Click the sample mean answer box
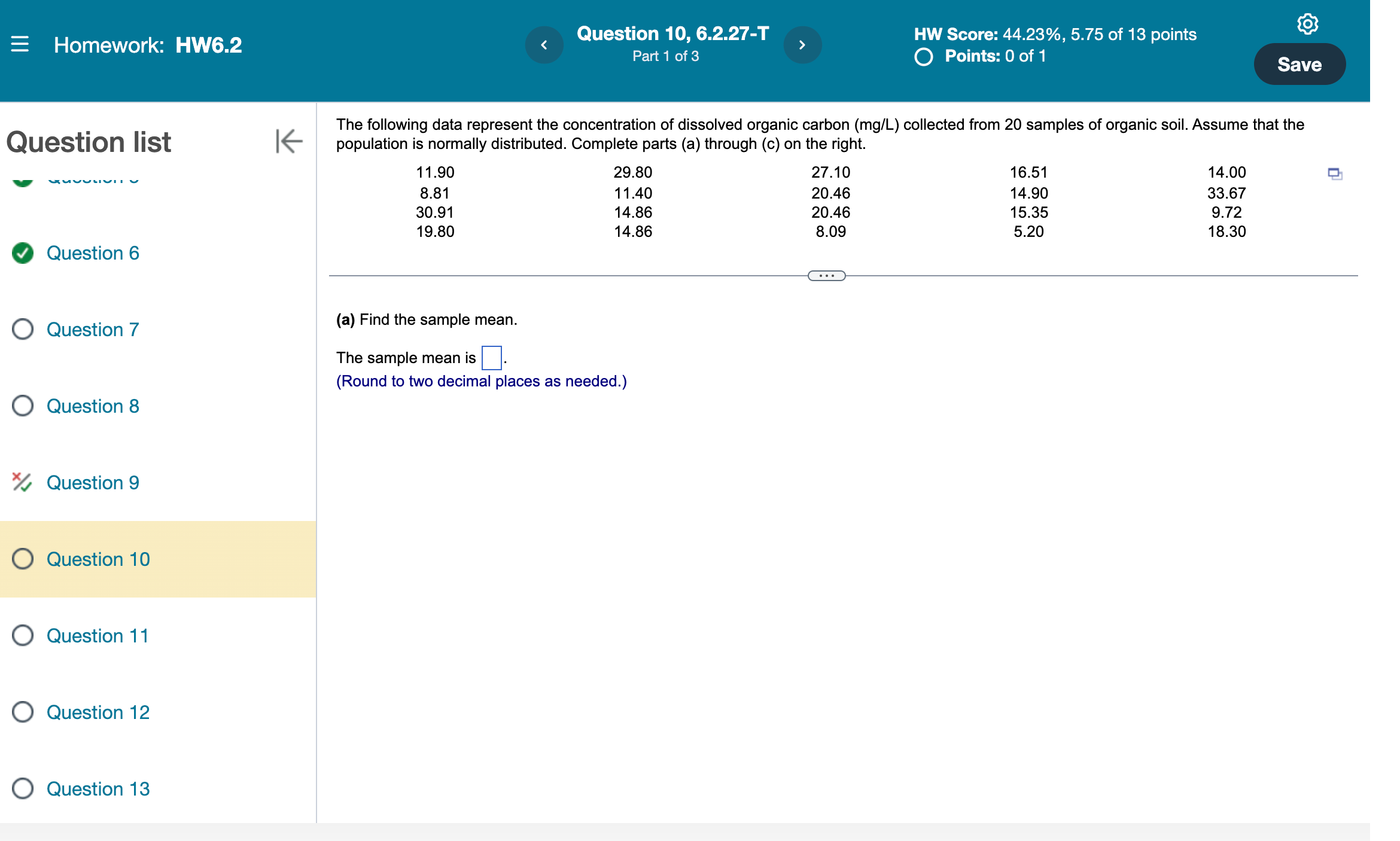The image size is (1400, 841). tap(491, 358)
